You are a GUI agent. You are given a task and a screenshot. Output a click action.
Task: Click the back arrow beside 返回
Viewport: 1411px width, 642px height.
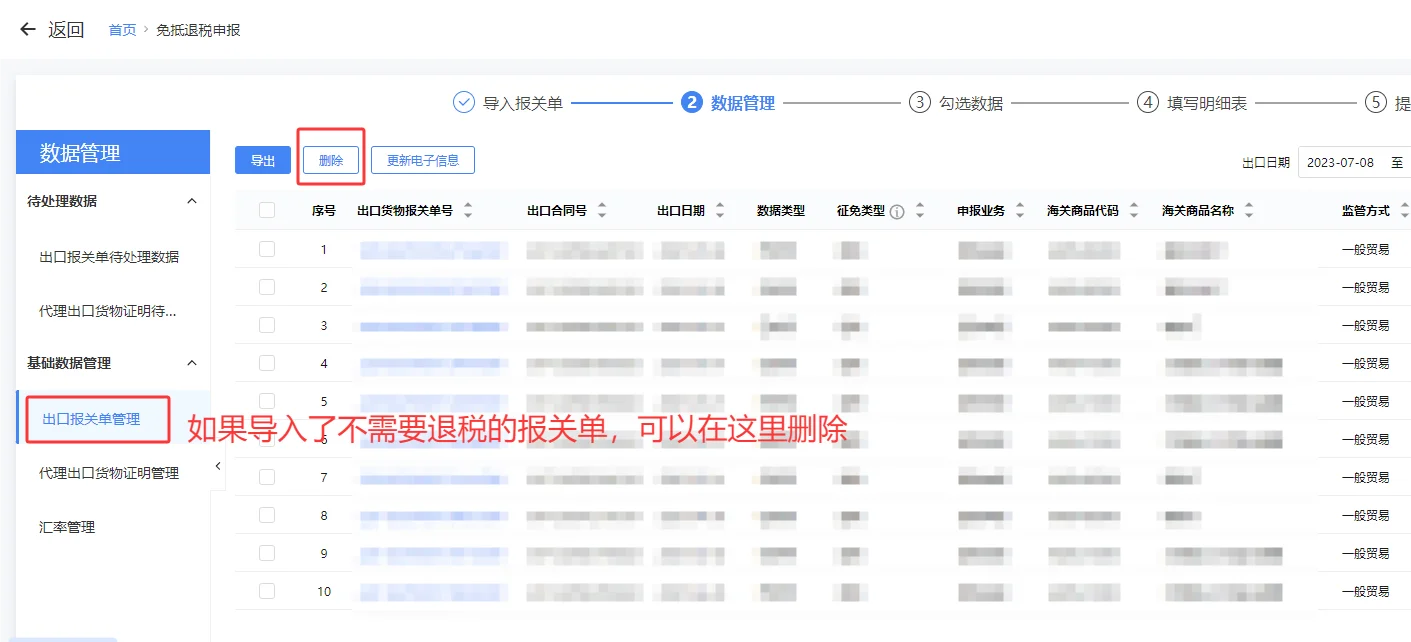pos(26,28)
